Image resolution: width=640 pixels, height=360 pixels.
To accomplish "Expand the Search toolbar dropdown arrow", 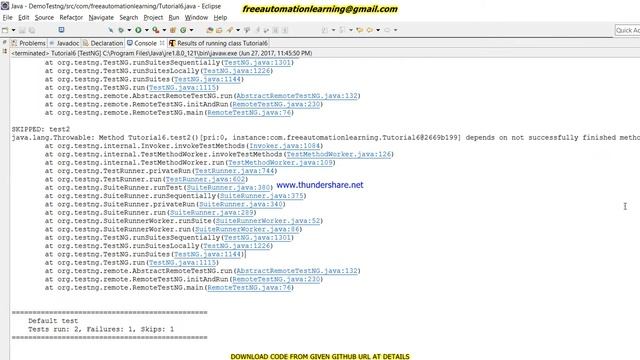I will (238, 30).
